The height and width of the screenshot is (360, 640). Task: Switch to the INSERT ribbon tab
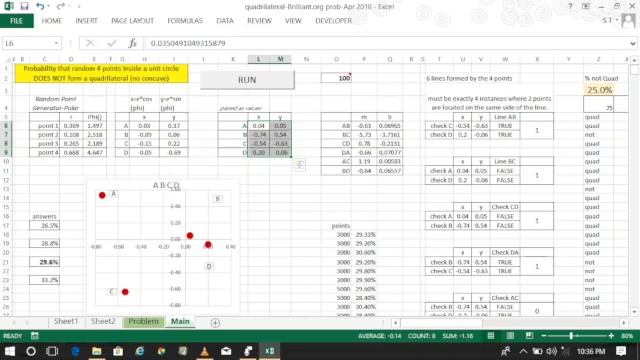(86, 21)
